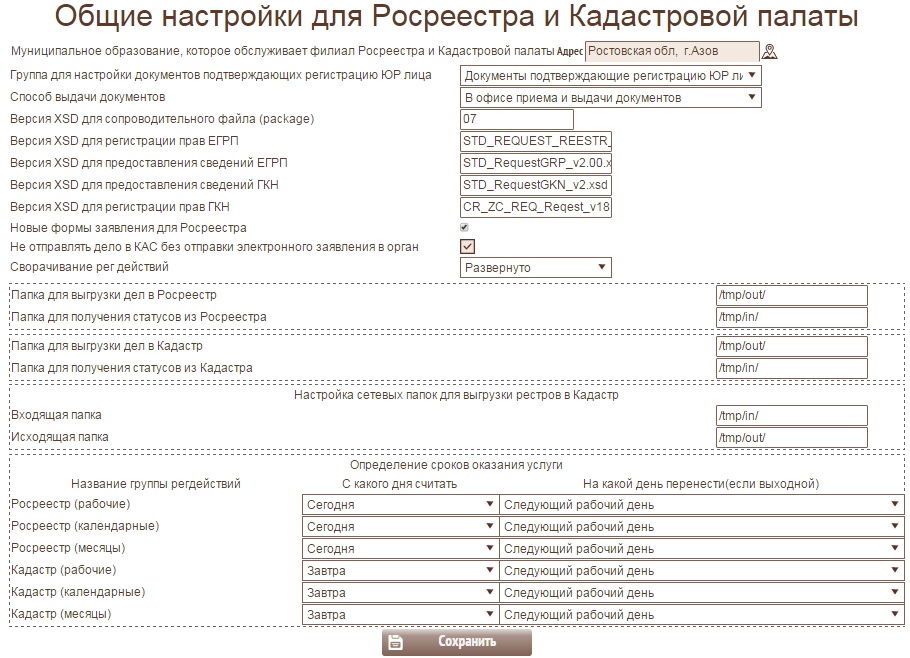The width and height of the screenshot is (910, 658).
Task: Click the Kadastr status receiving folder field
Action: [x=791, y=369]
